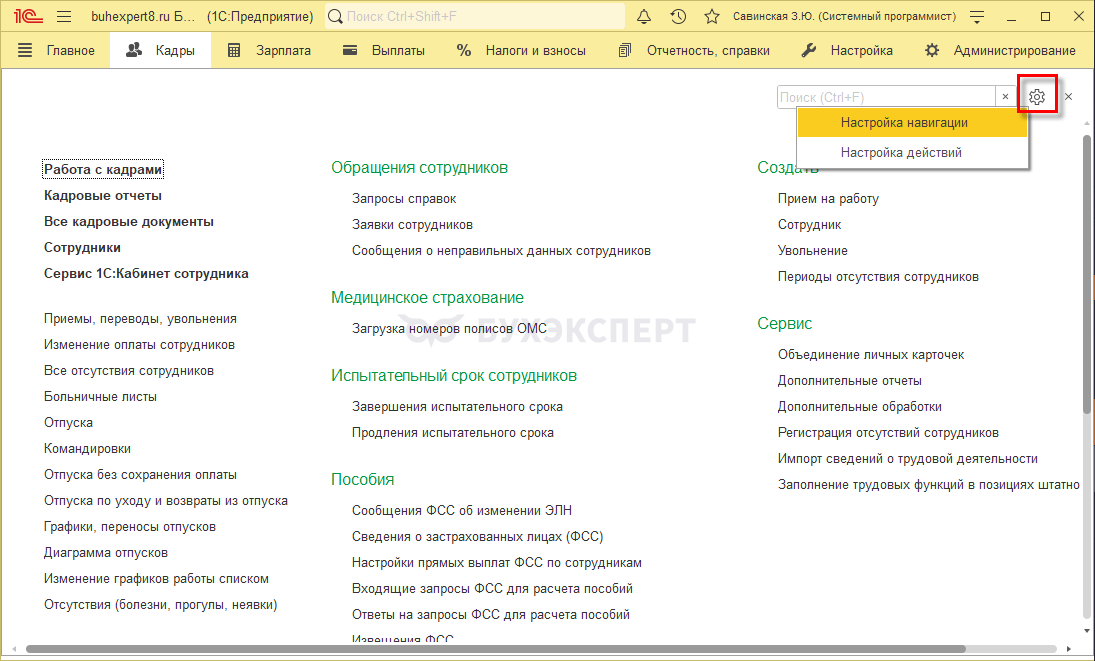Viewport: 1095px width, 661px height.
Task: Click the favorites star icon
Action: click(711, 17)
